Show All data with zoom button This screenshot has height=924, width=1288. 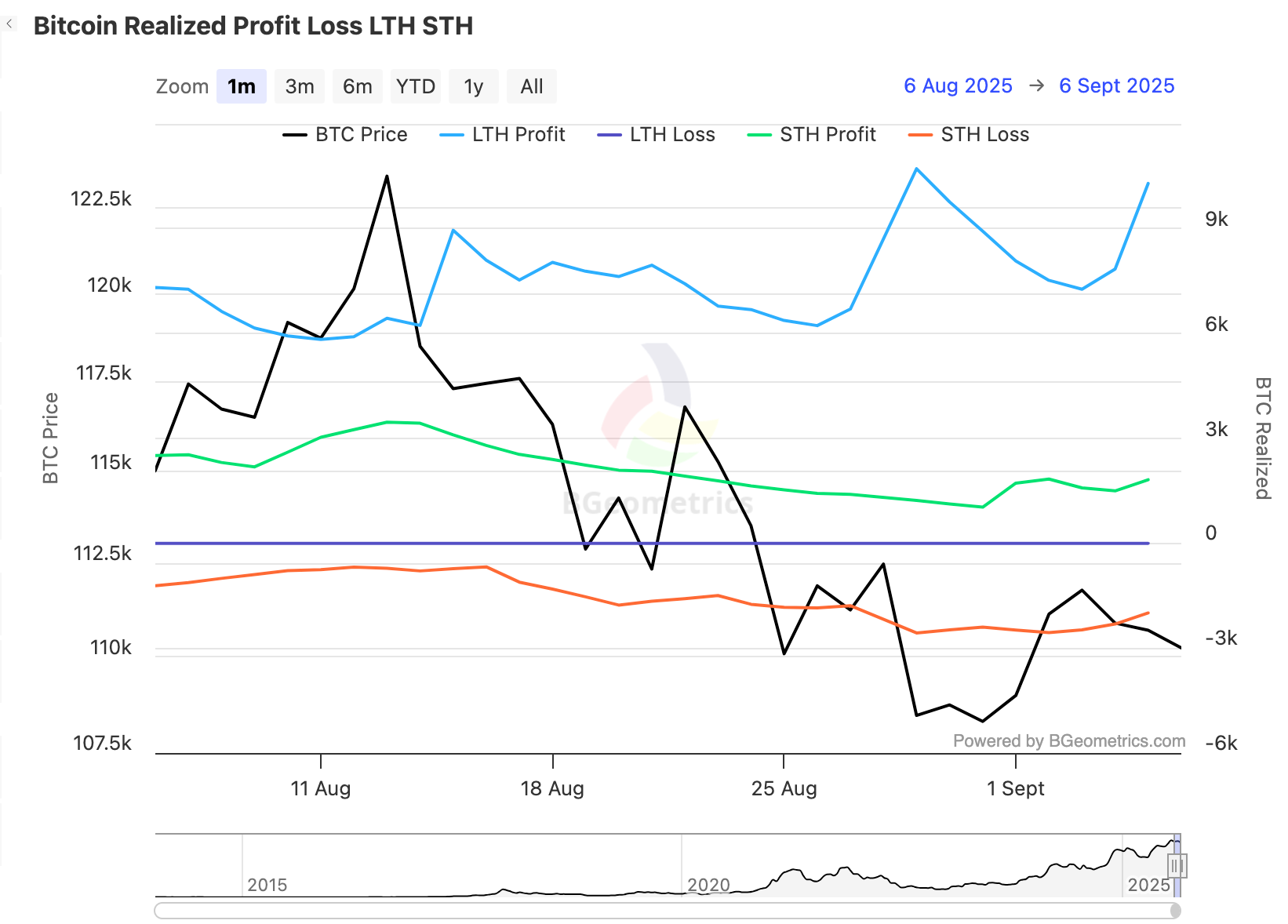[x=532, y=86]
